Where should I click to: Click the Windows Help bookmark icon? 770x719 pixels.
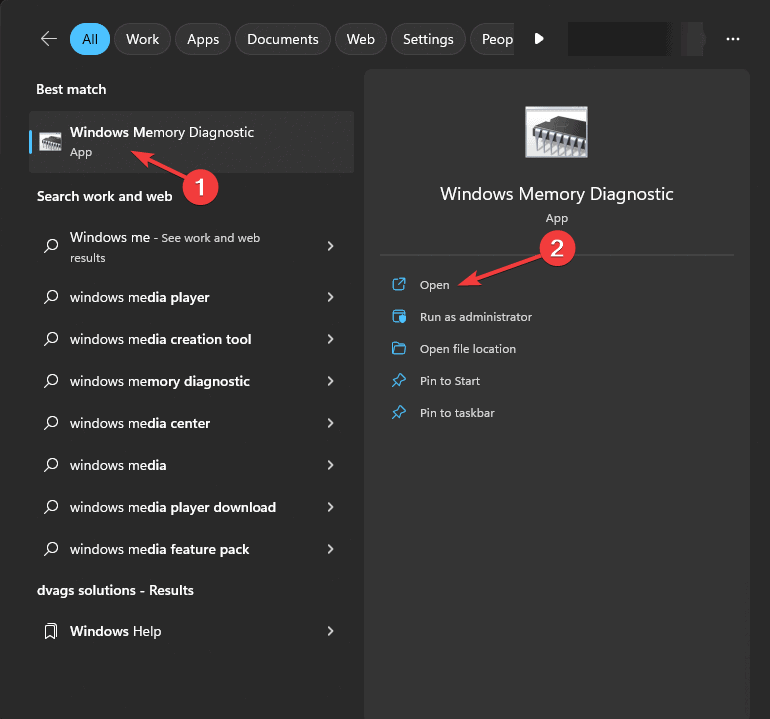pos(51,632)
